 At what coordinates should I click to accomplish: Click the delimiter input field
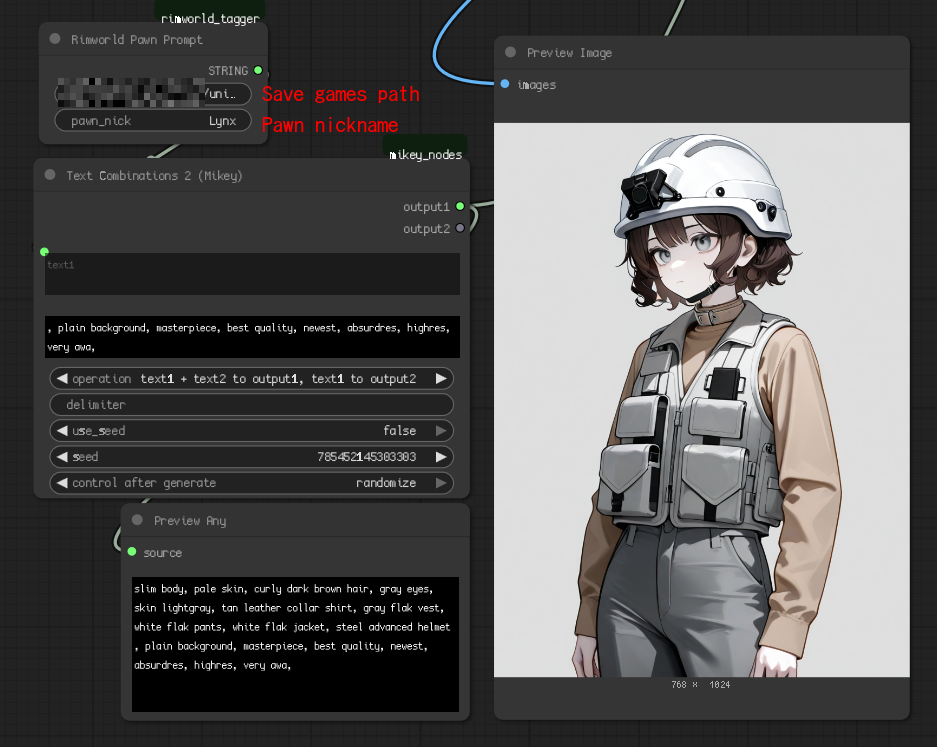(251, 405)
